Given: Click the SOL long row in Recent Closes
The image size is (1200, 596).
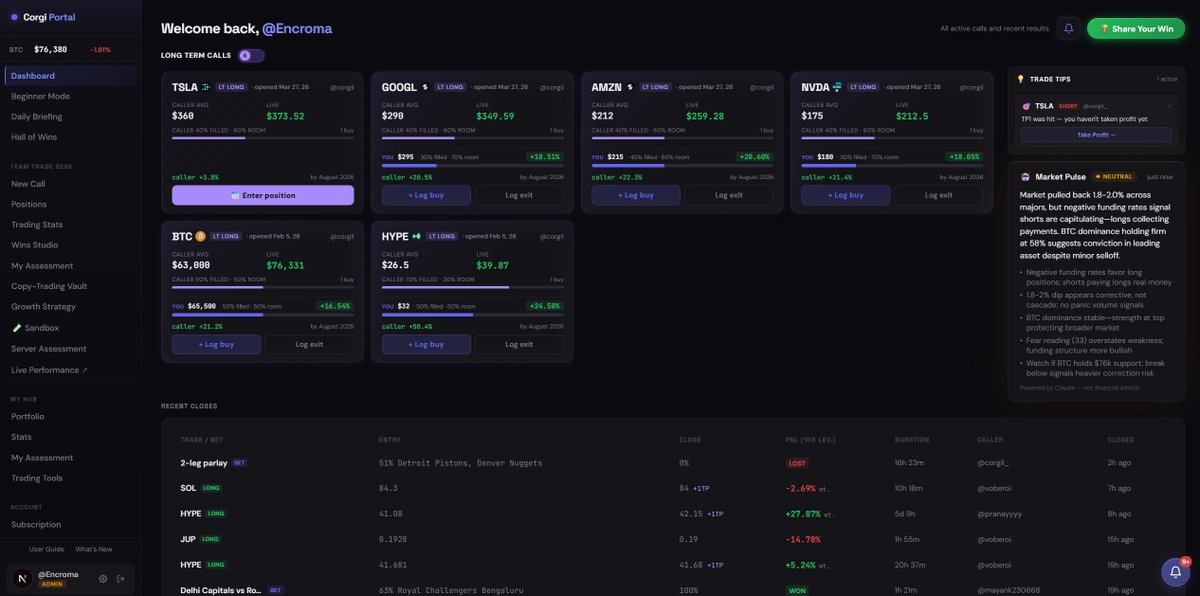Looking at the screenshot, I should pos(673,488).
